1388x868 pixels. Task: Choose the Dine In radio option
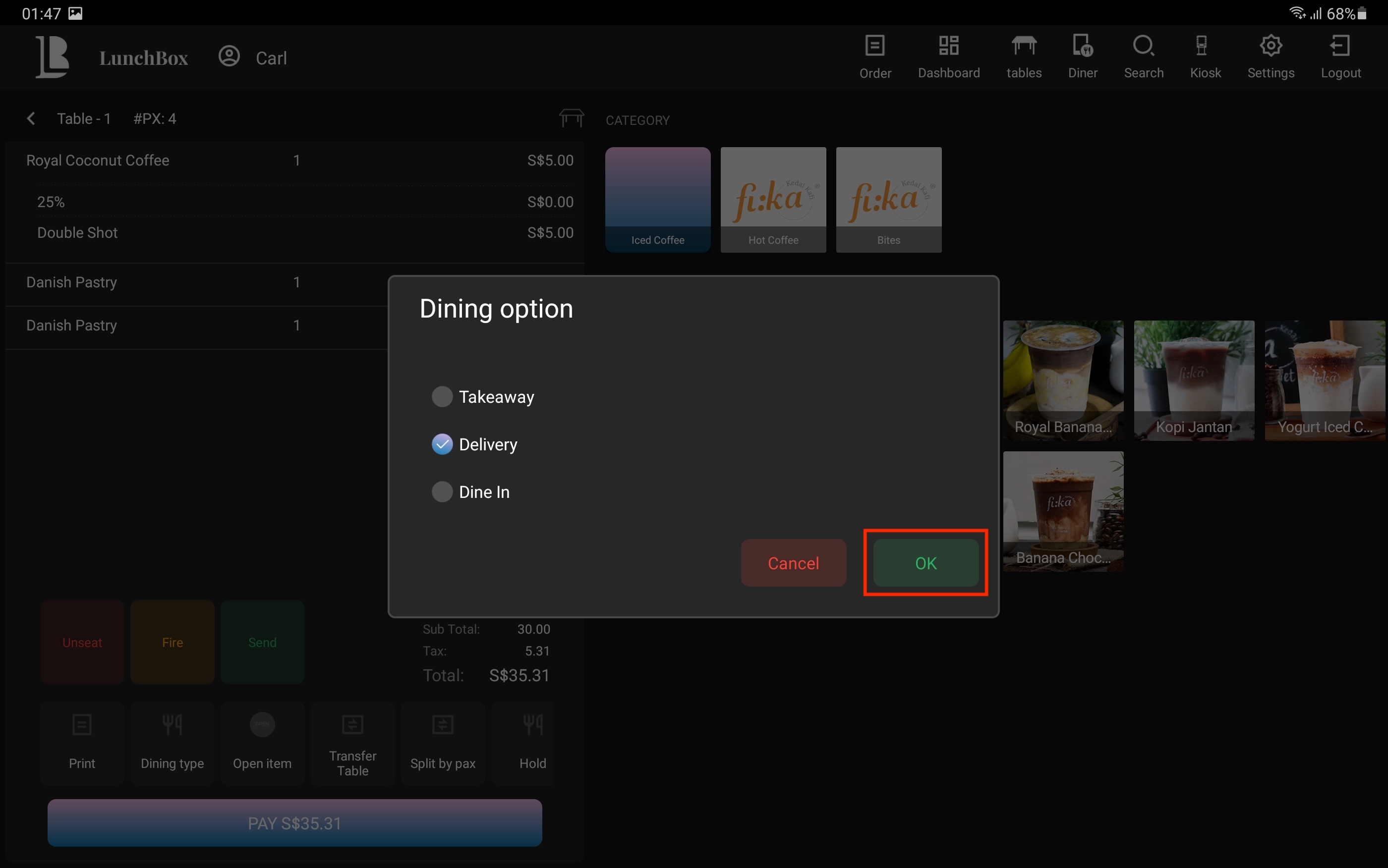click(442, 492)
